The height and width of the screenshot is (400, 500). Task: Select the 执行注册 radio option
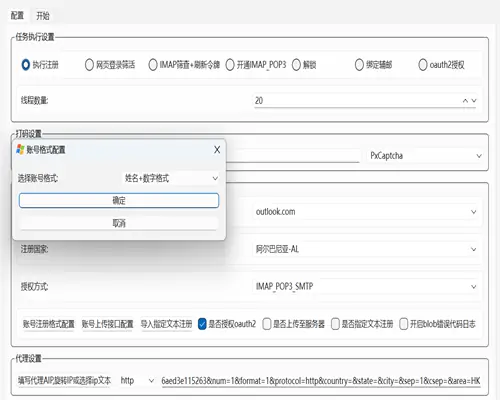pos(40,65)
